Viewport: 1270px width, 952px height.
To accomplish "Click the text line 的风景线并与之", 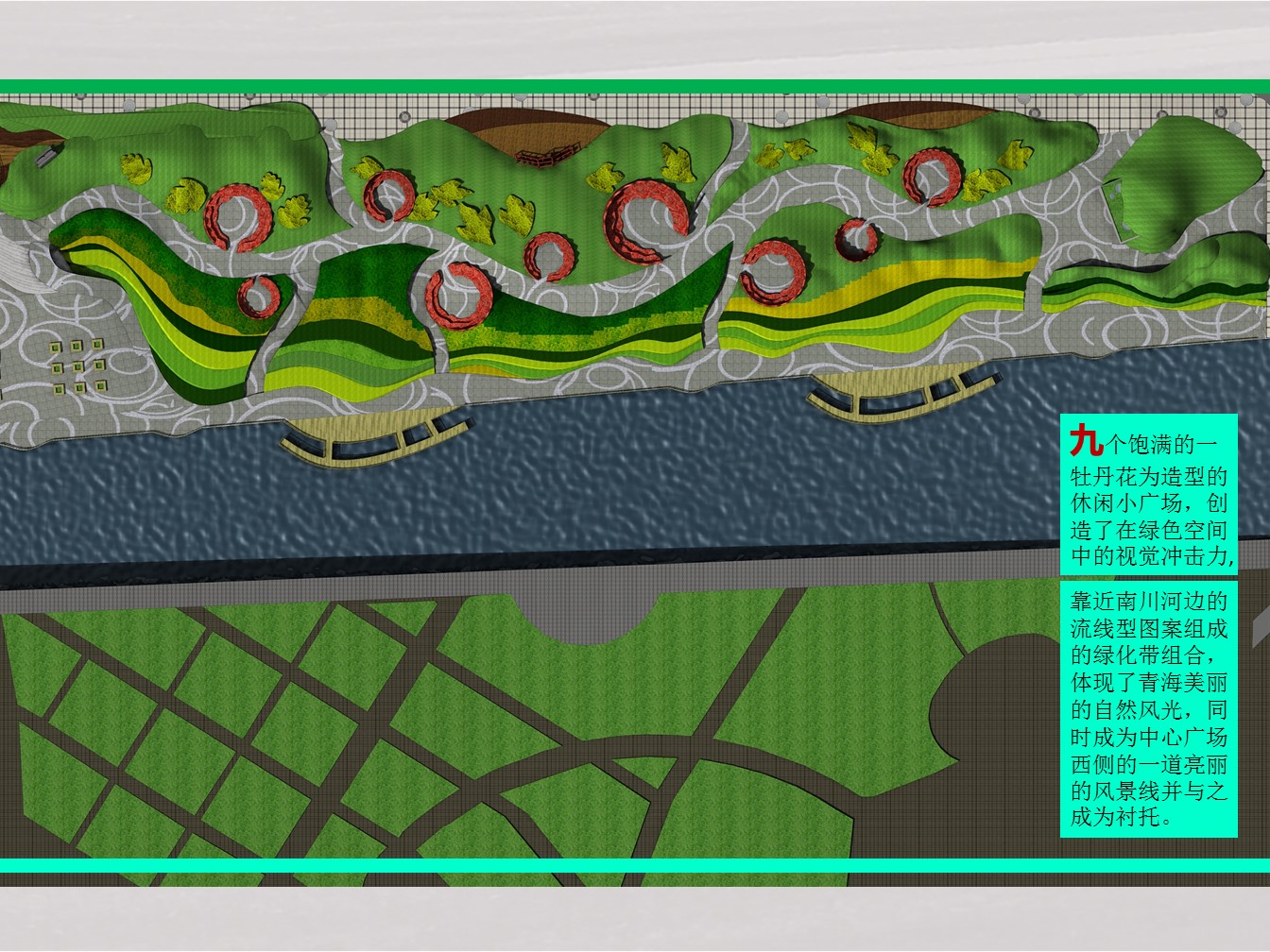I will [1149, 790].
